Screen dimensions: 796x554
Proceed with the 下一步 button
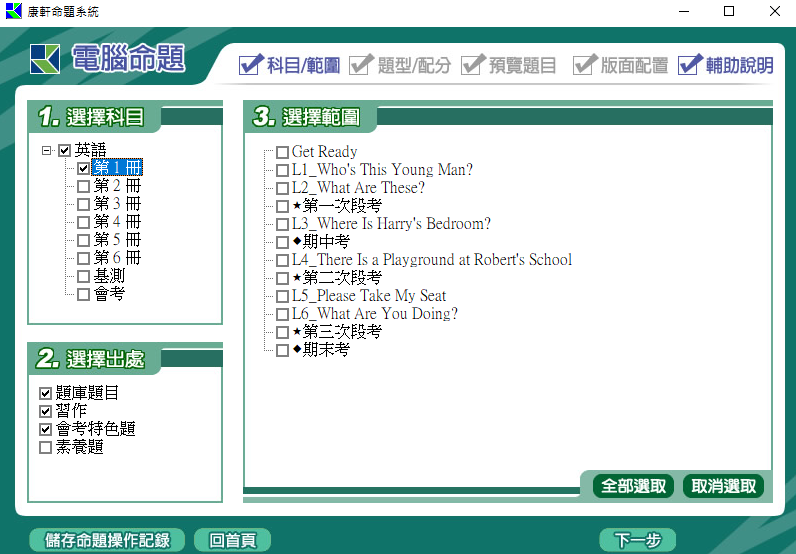coord(638,540)
